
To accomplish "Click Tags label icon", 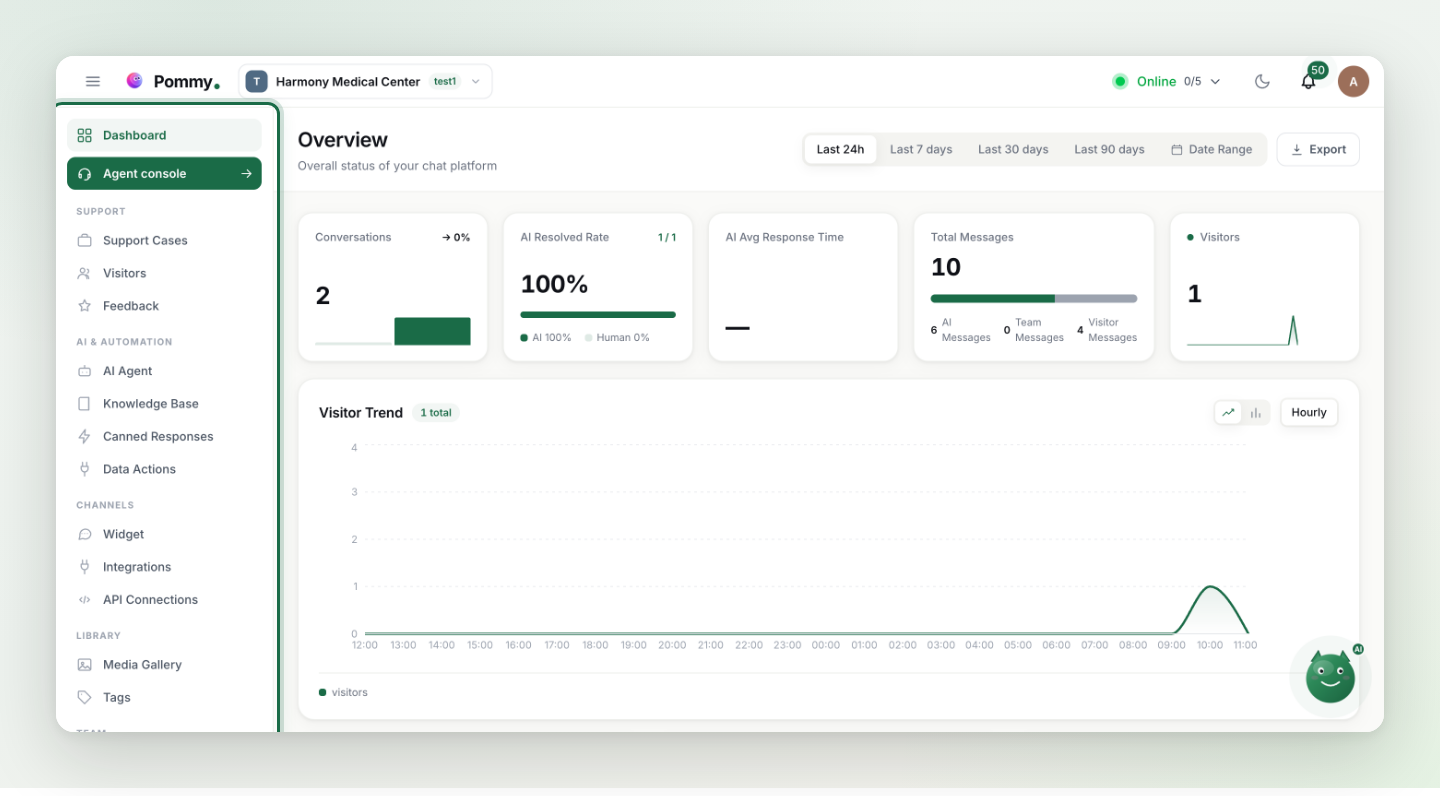I will pyautogui.click(x=84, y=698).
